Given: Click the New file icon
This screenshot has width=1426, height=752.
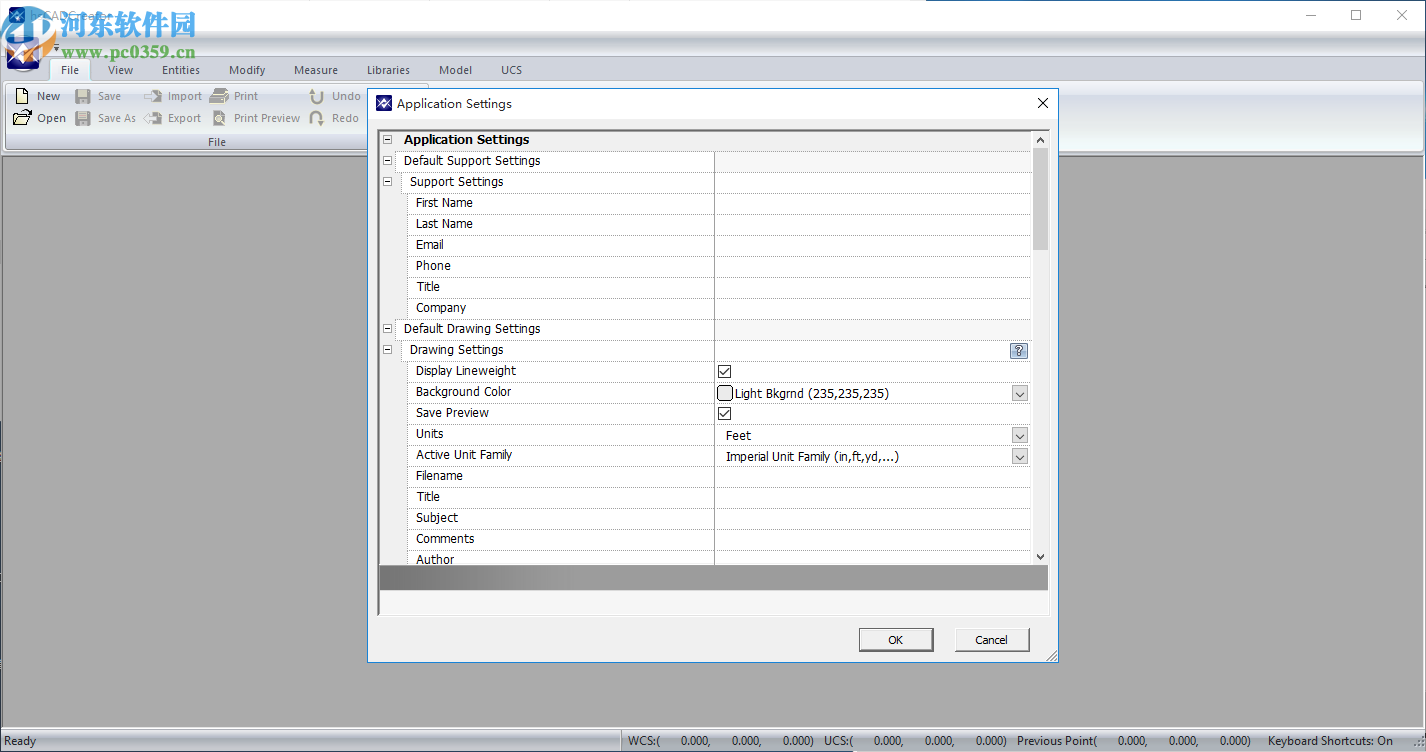Looking at the screenshot, I should coord(22,96).
